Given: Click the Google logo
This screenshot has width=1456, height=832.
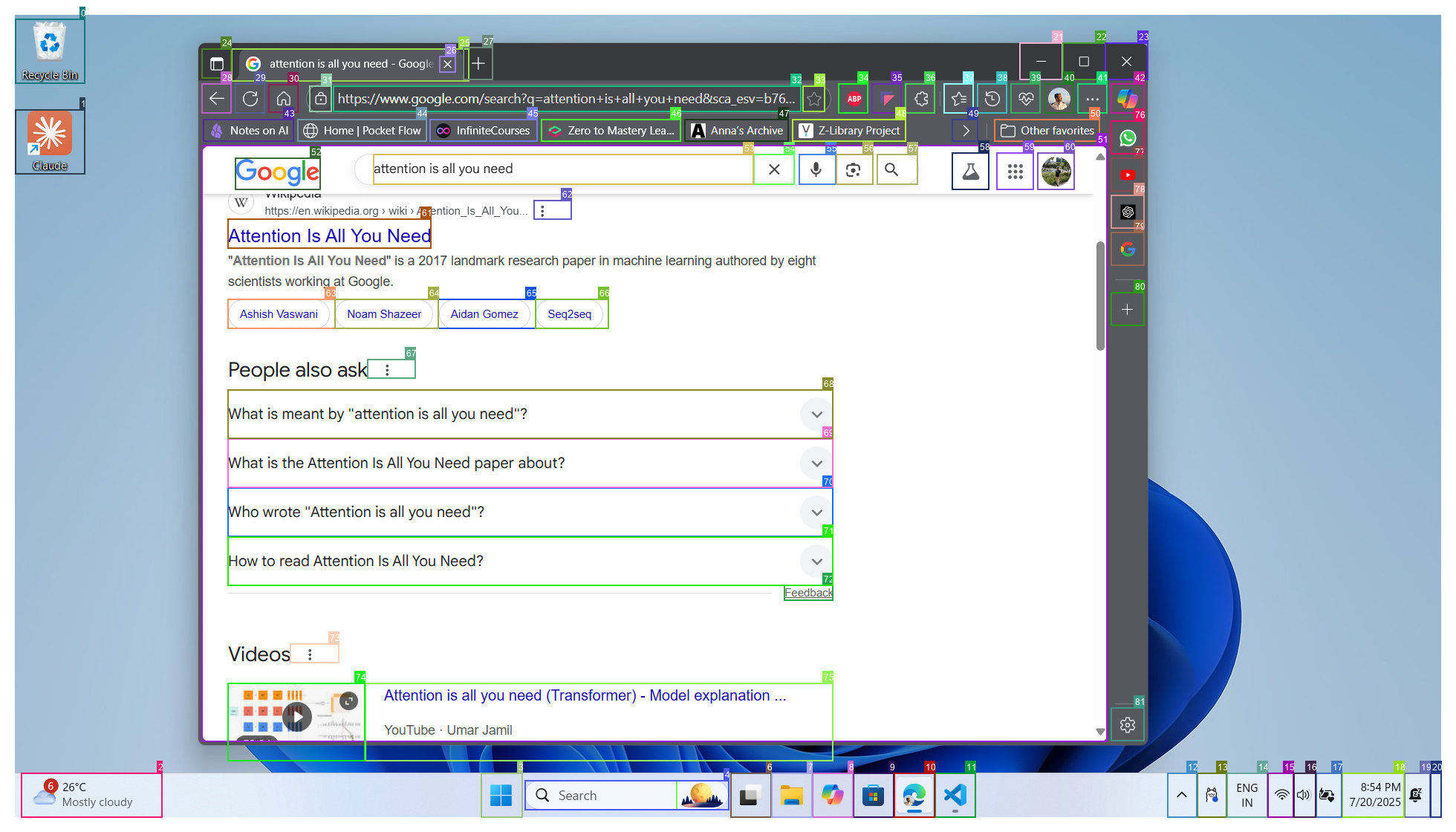Looking at the screenshot, I should pos(277,172).
